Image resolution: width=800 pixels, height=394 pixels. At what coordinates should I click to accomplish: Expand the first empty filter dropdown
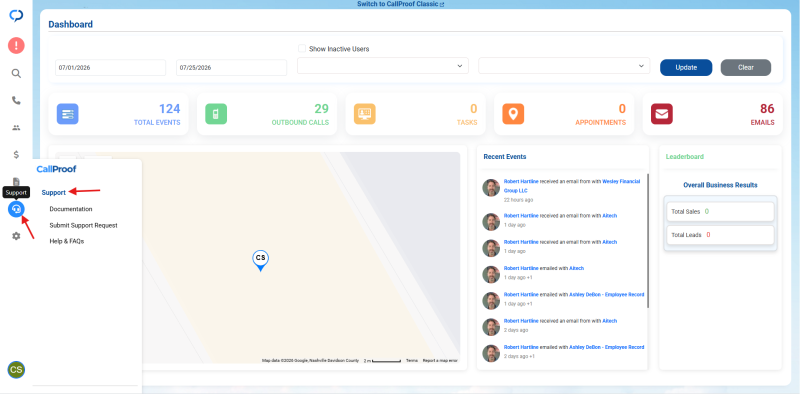pyautogui.click(x=383, y=66)
